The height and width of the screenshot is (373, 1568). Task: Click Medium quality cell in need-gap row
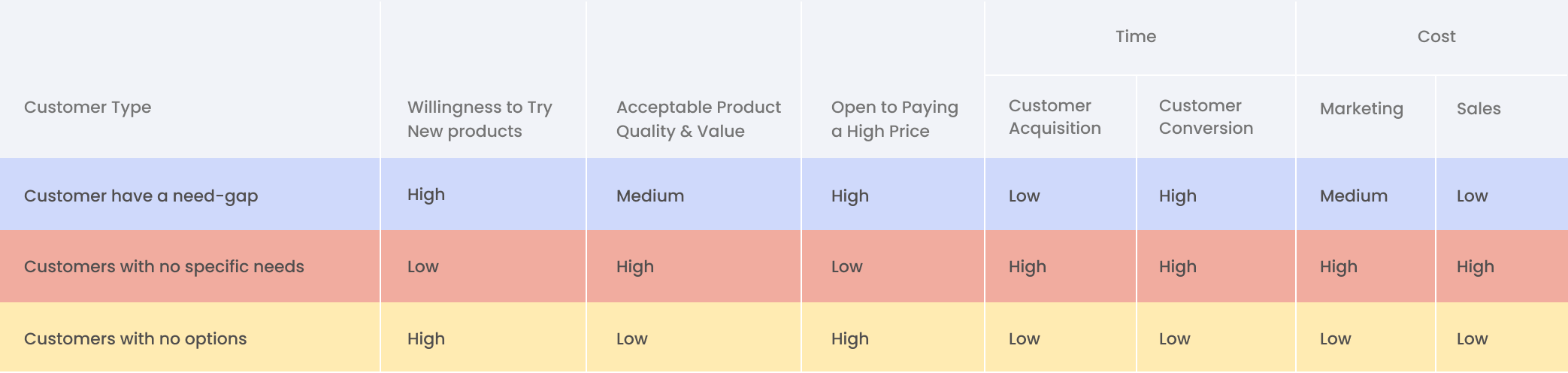coord(650,196)
